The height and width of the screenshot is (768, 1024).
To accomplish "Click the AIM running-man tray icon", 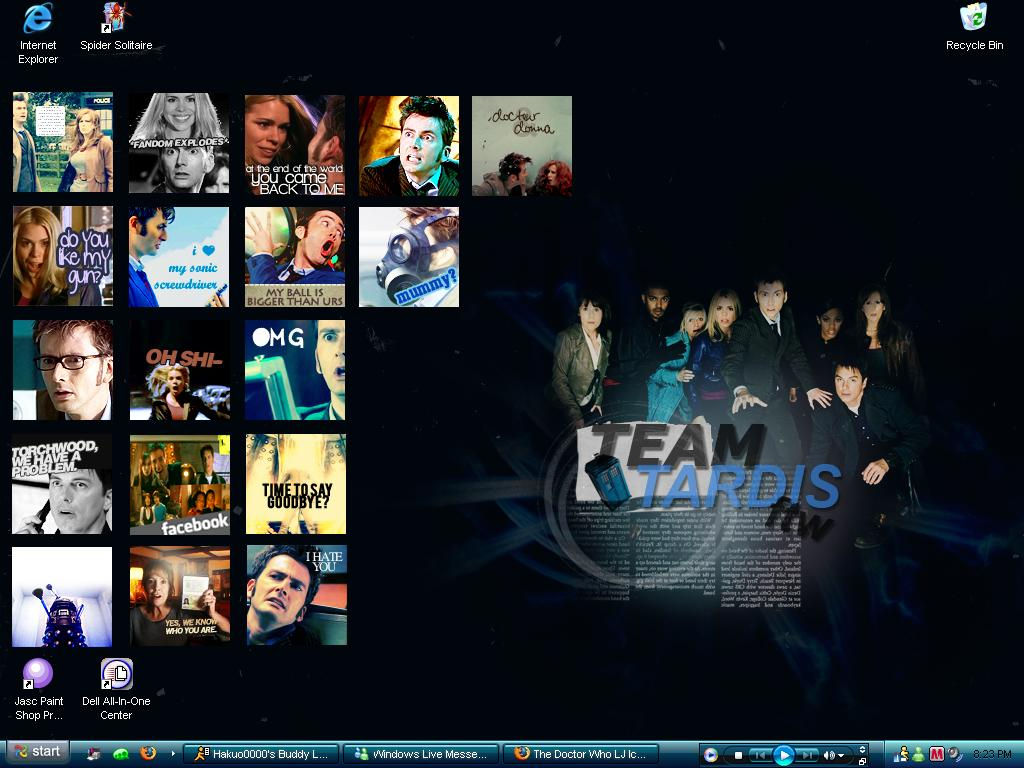I will tap(905, 752).
